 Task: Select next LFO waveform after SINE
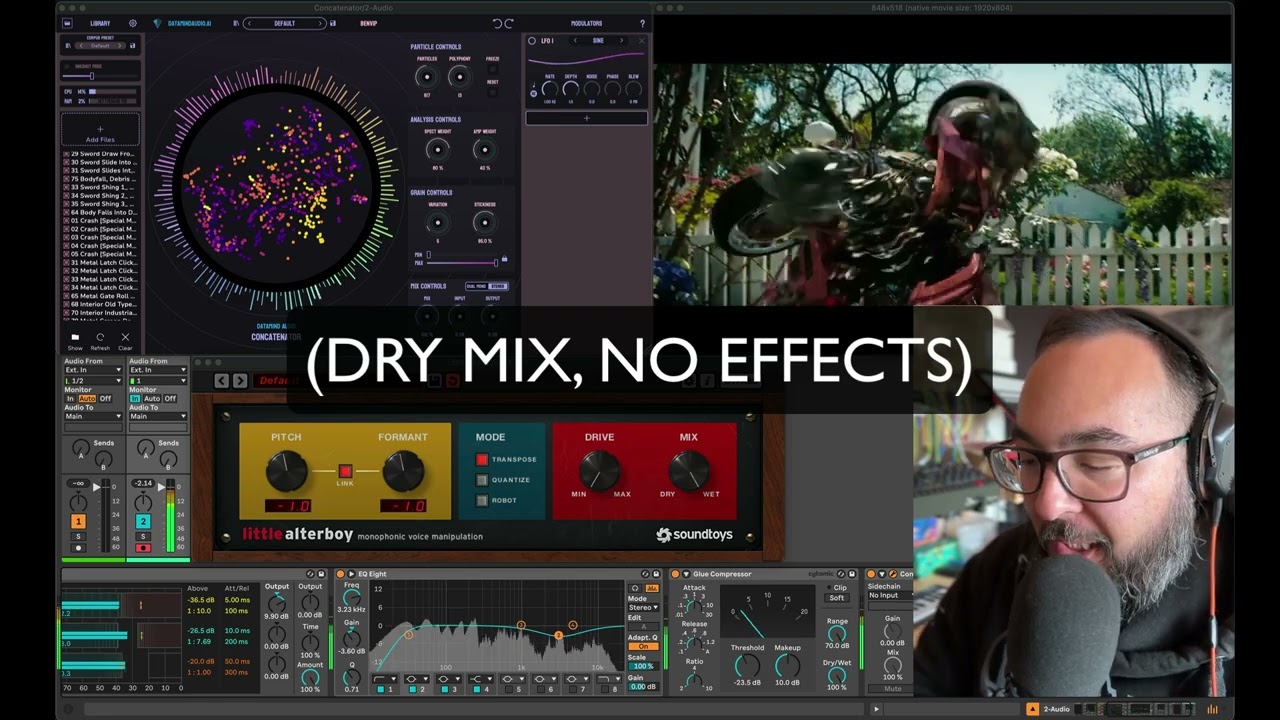point(621,41)
